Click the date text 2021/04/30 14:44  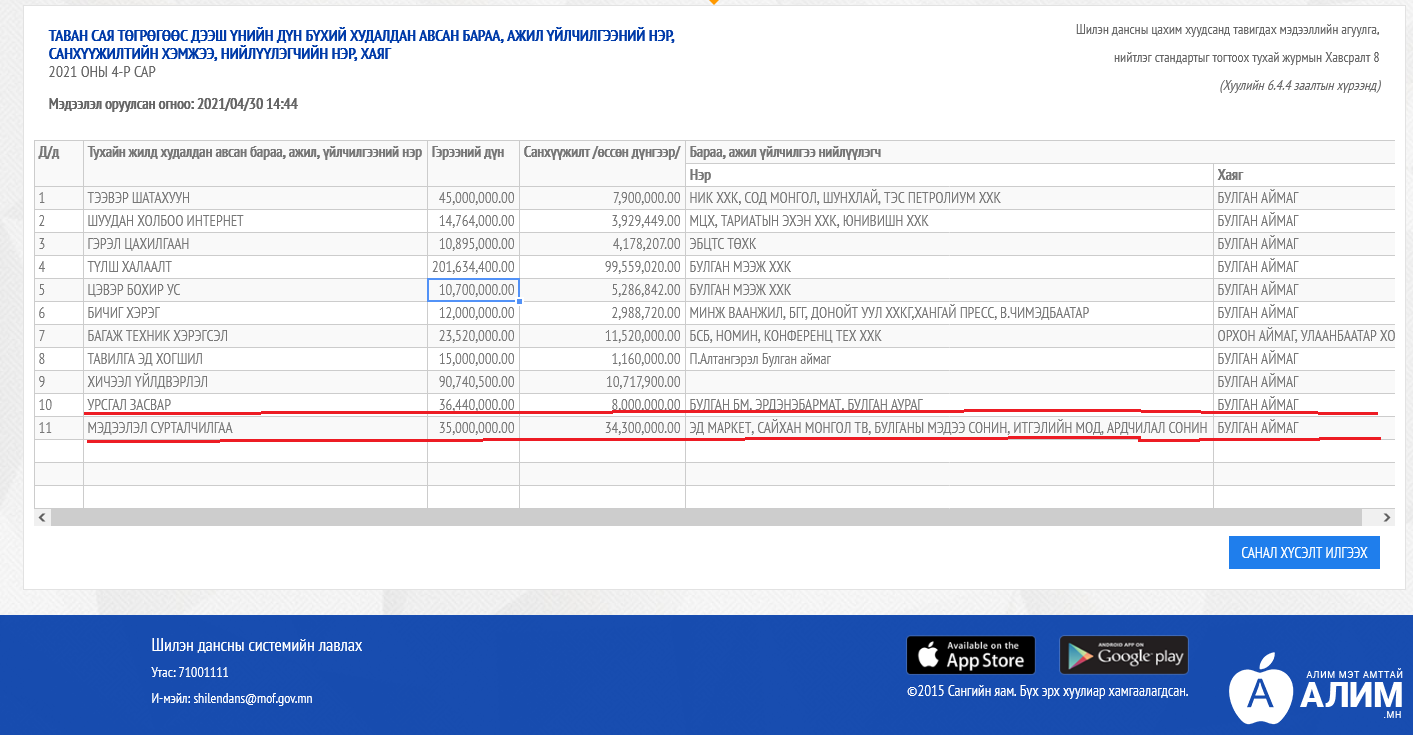[247, 104]
